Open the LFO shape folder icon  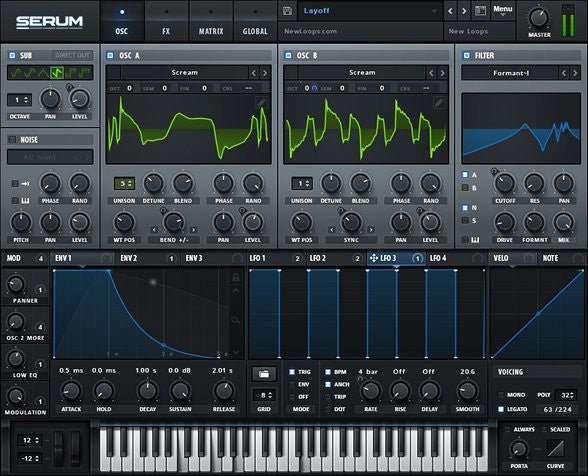[264, 374]
